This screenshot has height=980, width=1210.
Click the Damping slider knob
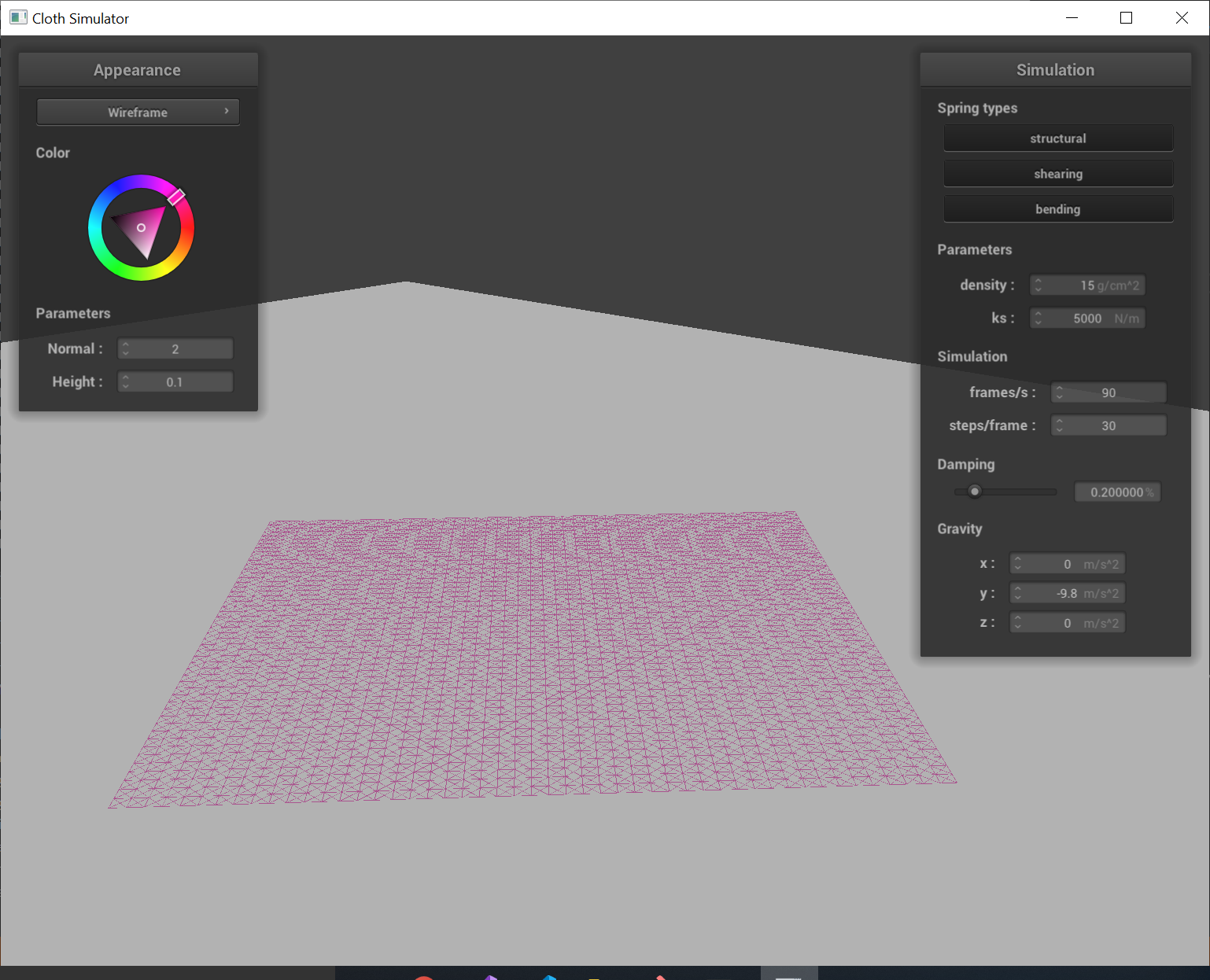975,492
